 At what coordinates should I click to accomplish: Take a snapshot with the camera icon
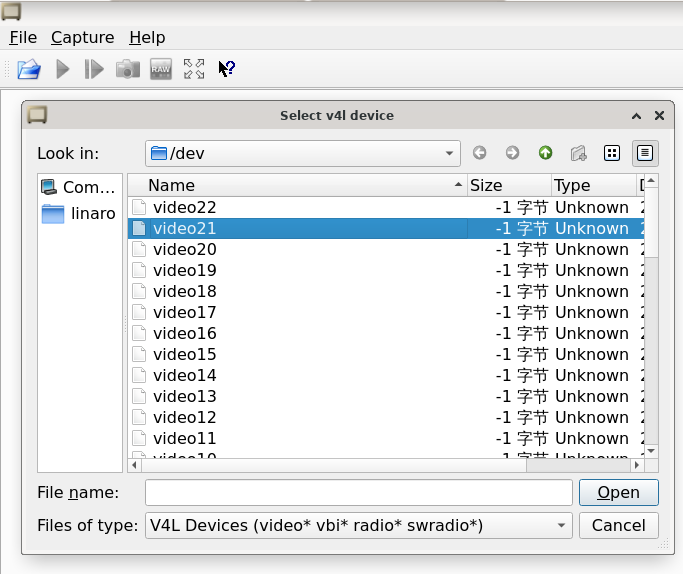tap(127, 69)
